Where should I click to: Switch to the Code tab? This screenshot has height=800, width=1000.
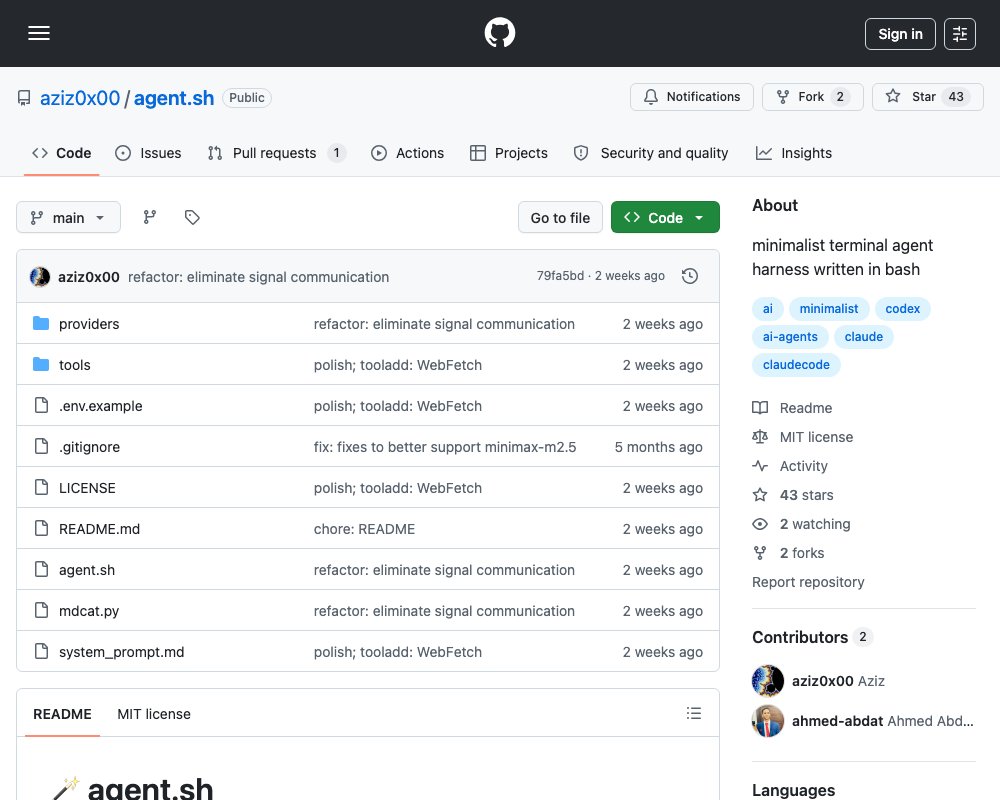point(62,153)
